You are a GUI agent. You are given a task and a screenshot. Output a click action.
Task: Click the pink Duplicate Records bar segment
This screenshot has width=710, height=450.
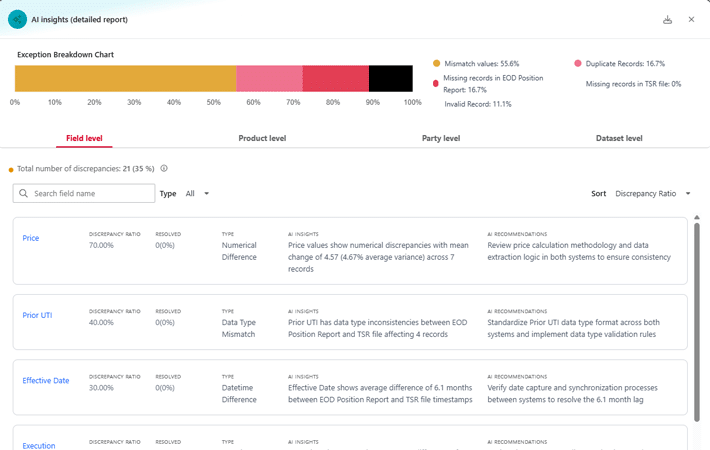269,78
